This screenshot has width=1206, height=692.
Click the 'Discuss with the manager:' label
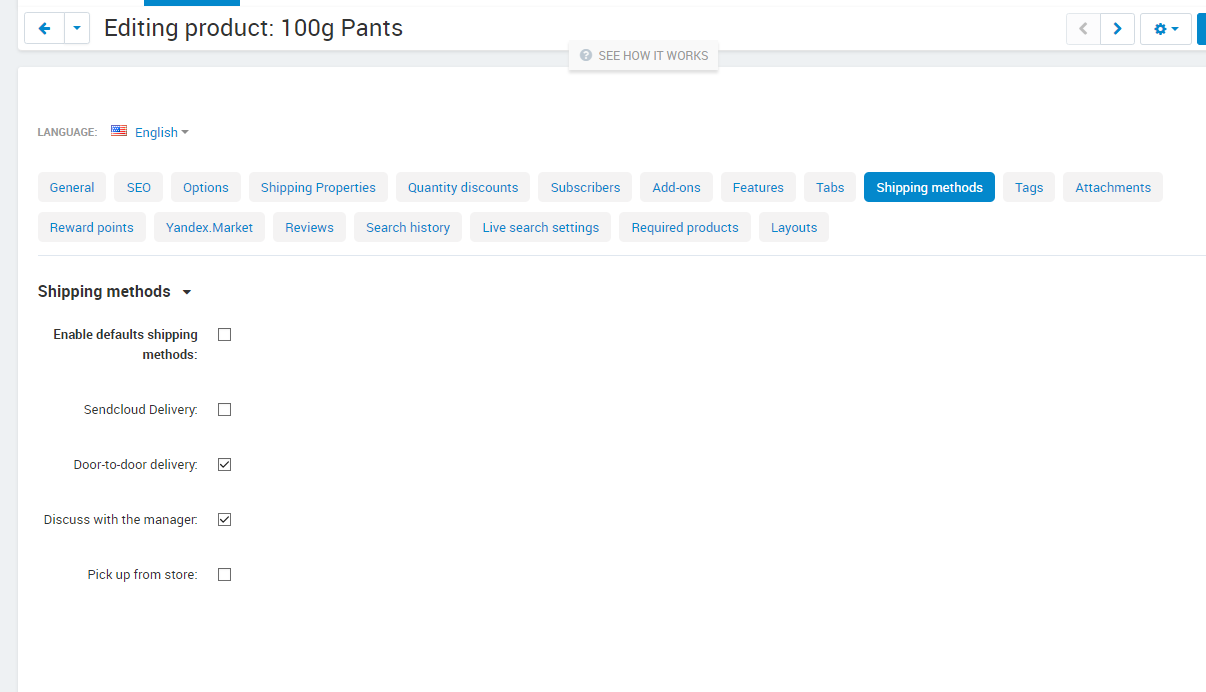click(x=121, y=520)
